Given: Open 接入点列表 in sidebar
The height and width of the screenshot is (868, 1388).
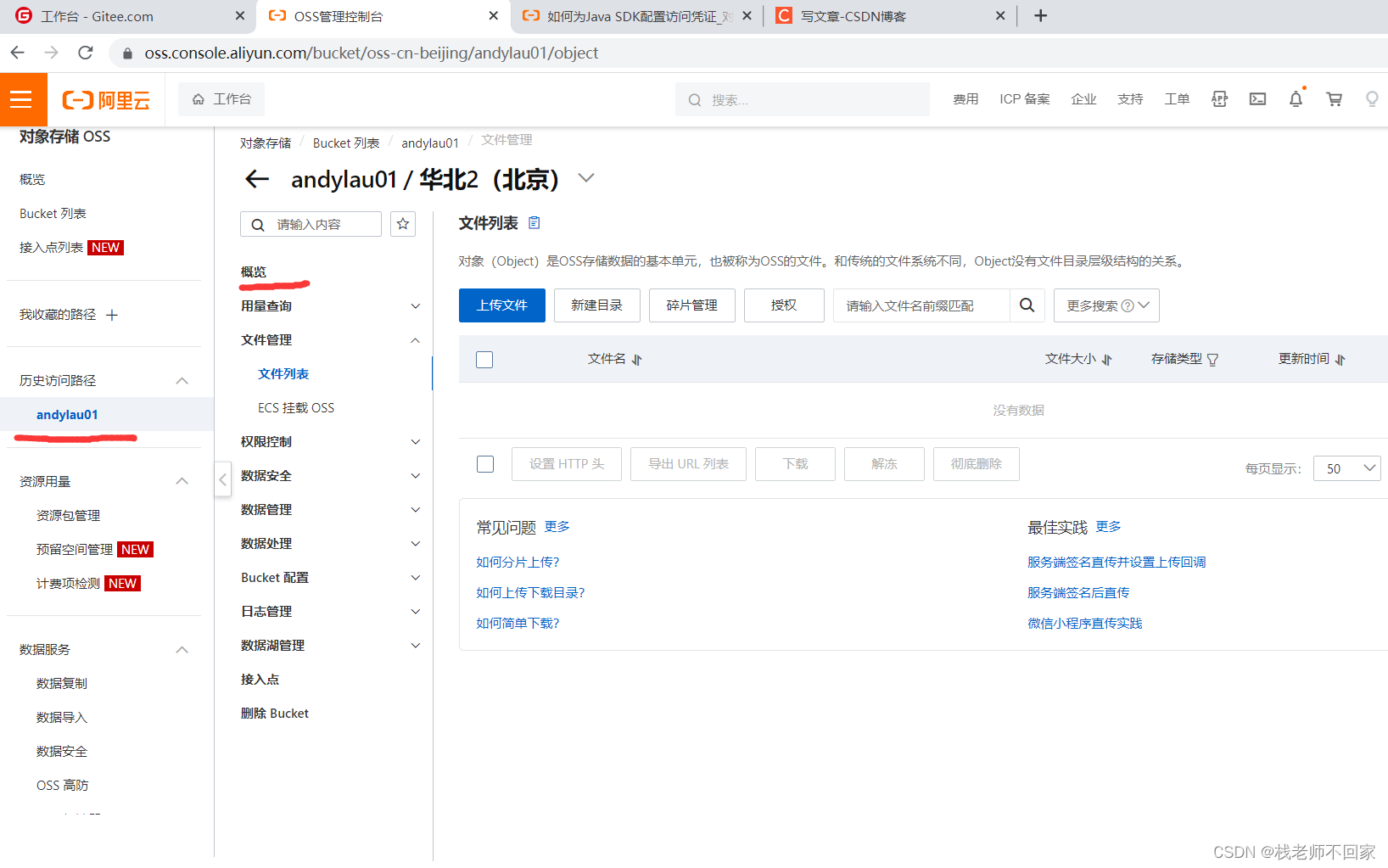Looking at the screenshot, I should point(51,248).
